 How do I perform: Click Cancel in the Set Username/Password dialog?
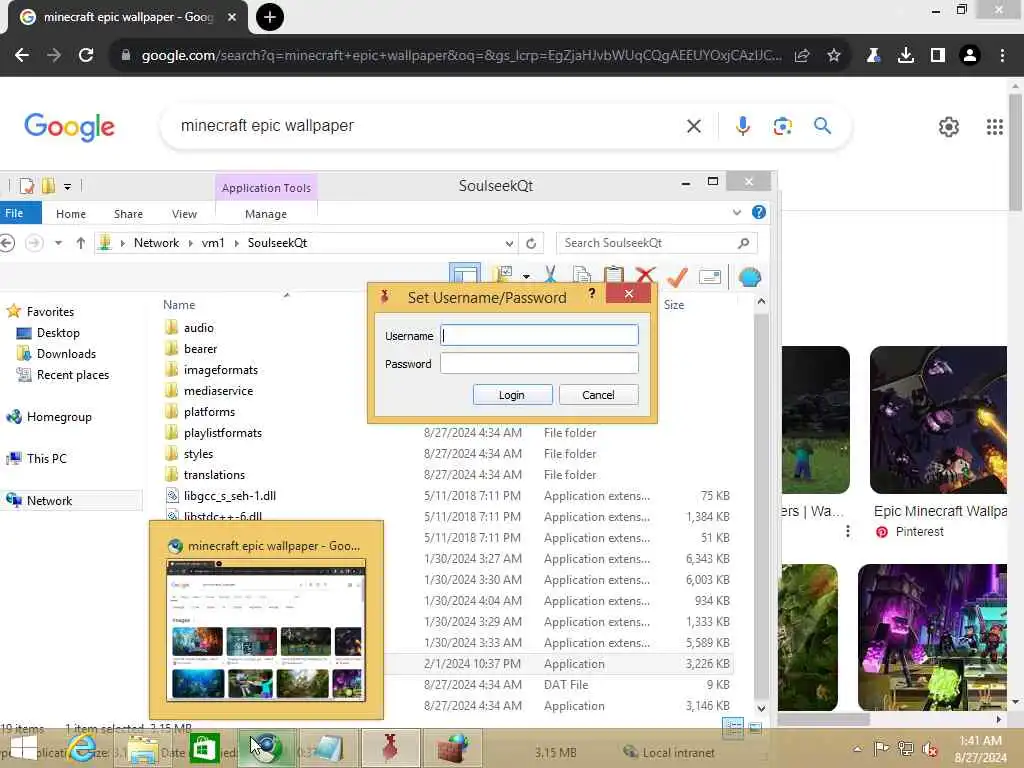click(598, 394)
